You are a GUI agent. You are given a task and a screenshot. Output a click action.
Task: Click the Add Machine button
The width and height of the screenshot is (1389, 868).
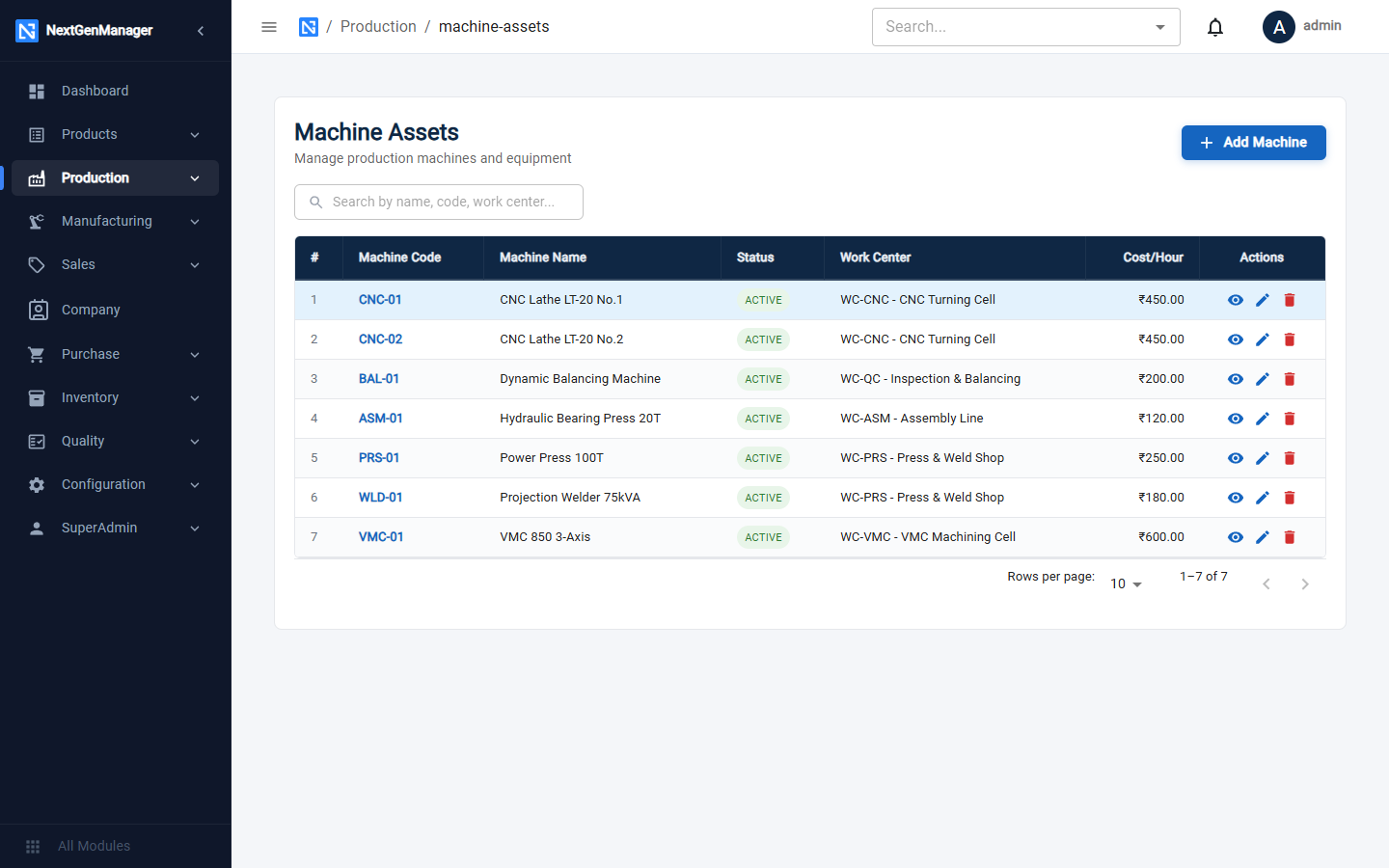point(1253,143)
